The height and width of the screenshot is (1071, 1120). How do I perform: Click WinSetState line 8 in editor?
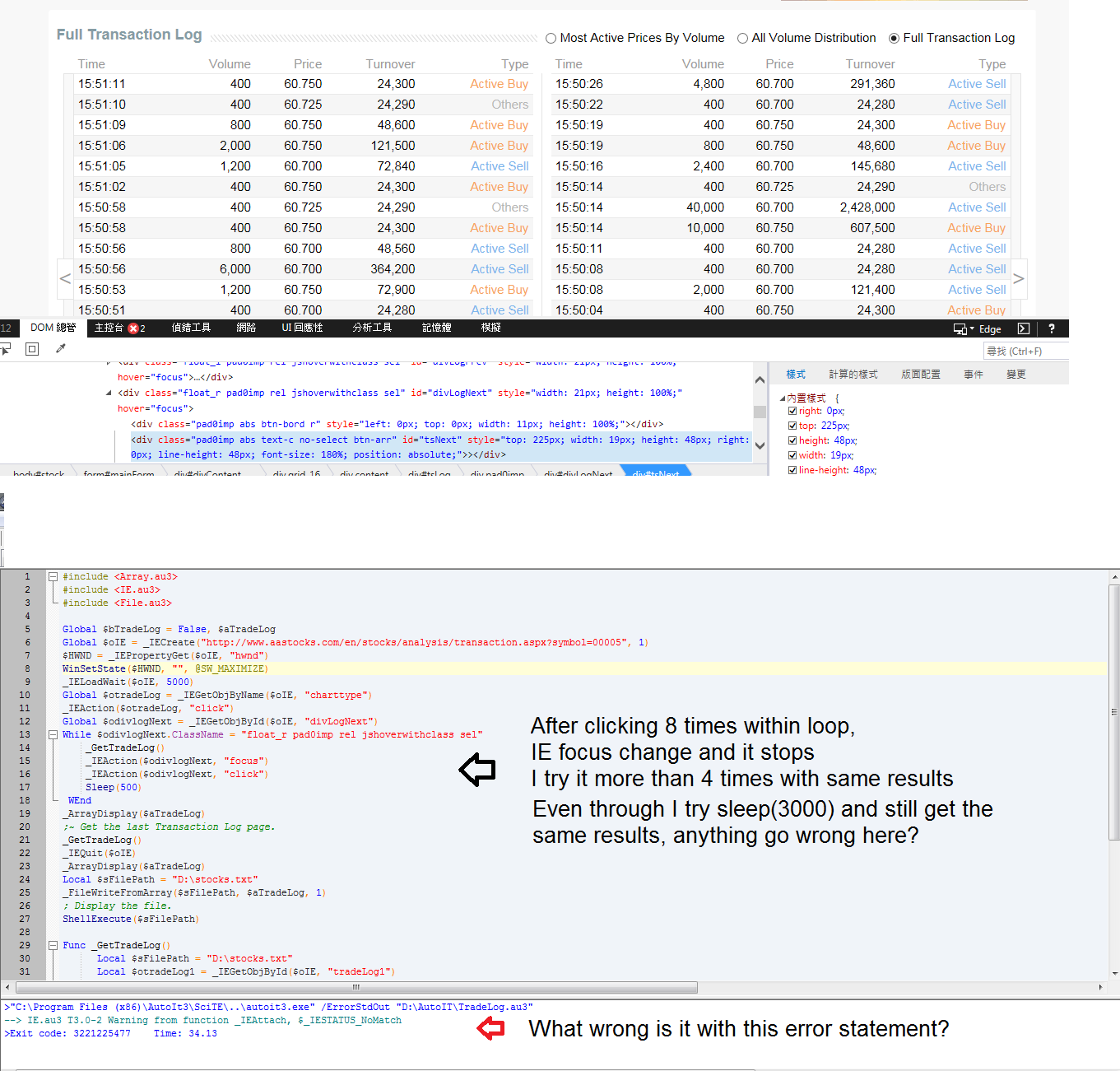pyautogui.click(x=165, y=669)
